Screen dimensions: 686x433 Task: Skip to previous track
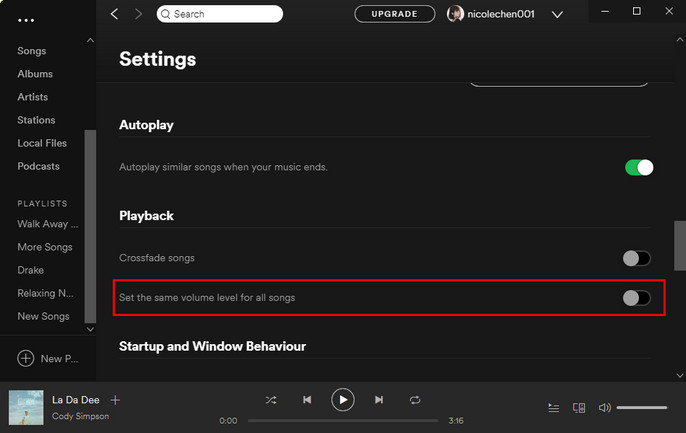coord(307,400)
